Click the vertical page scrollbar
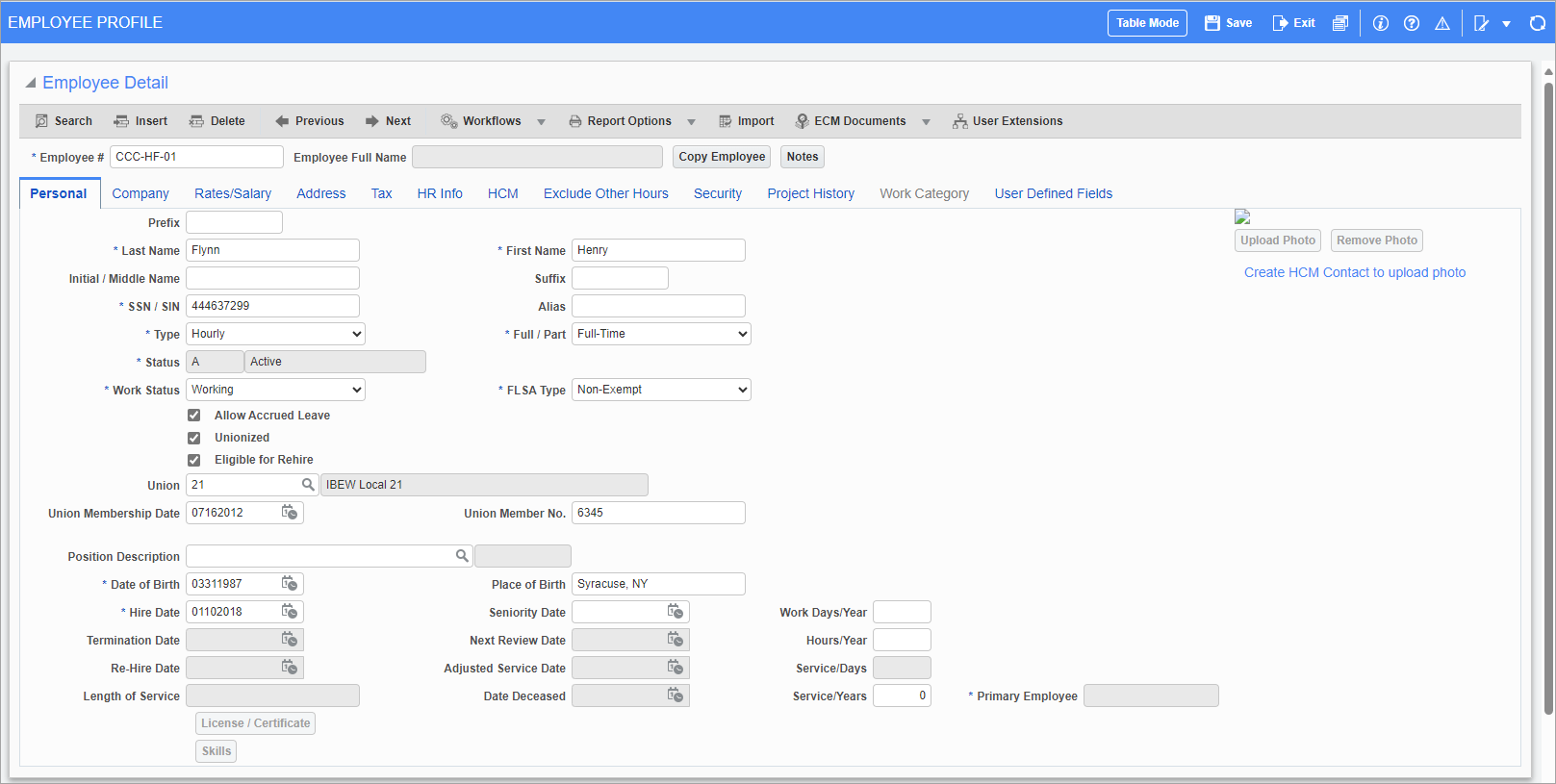Image resolution: width=1556 pixels, height=784 pixels. (1548, 397)
